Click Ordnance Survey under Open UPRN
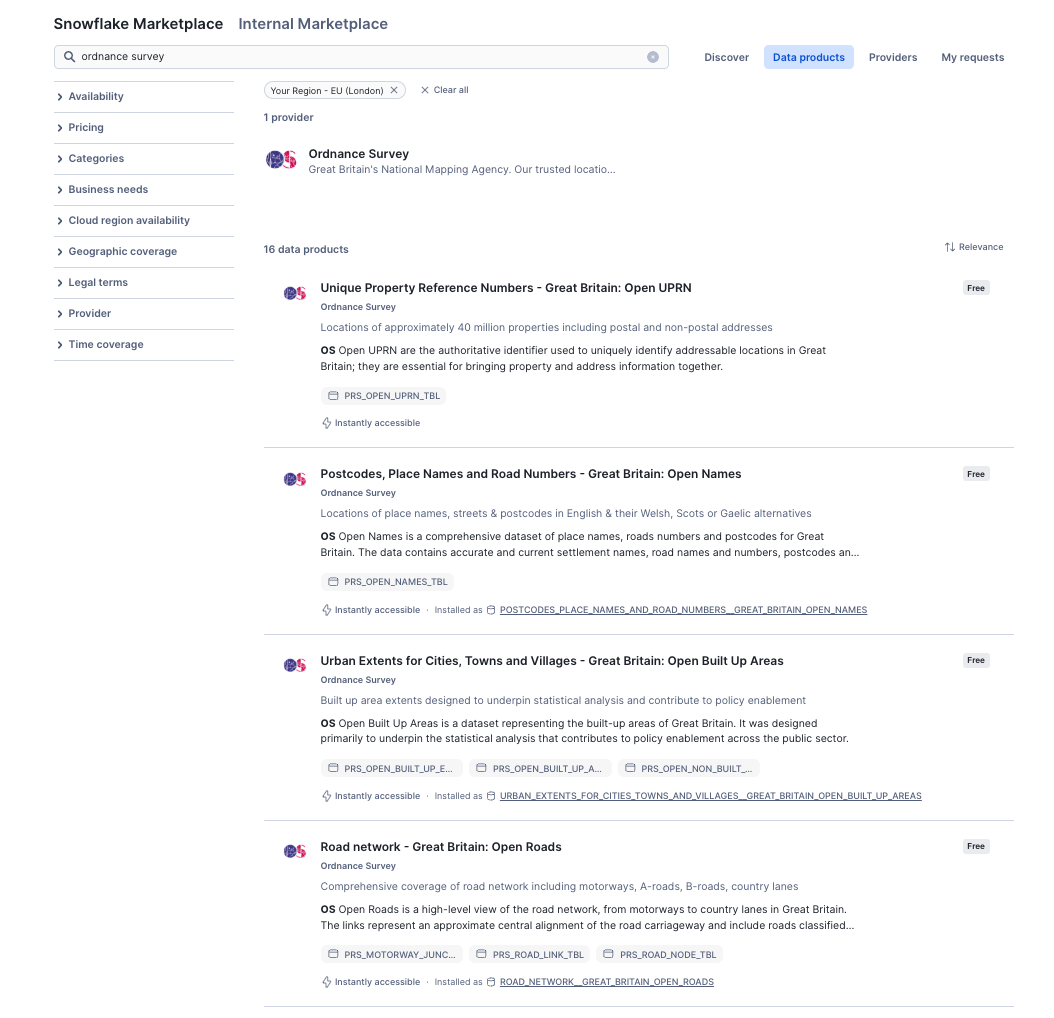This screenshot has width=1054, height=1018. coord(358,307)
